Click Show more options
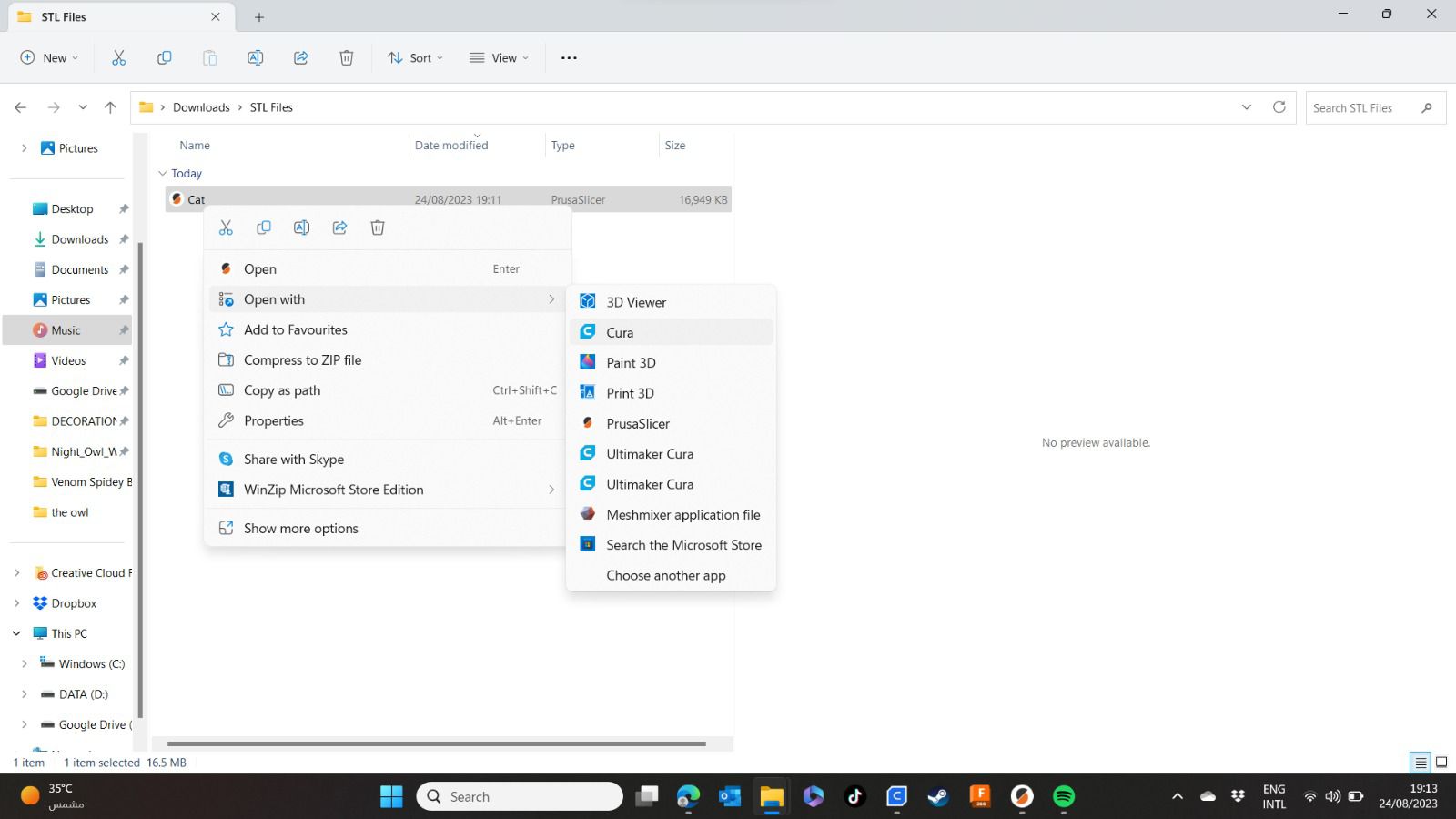The height and width of the screenshot is (819, 1456). (x=300, y=528)
